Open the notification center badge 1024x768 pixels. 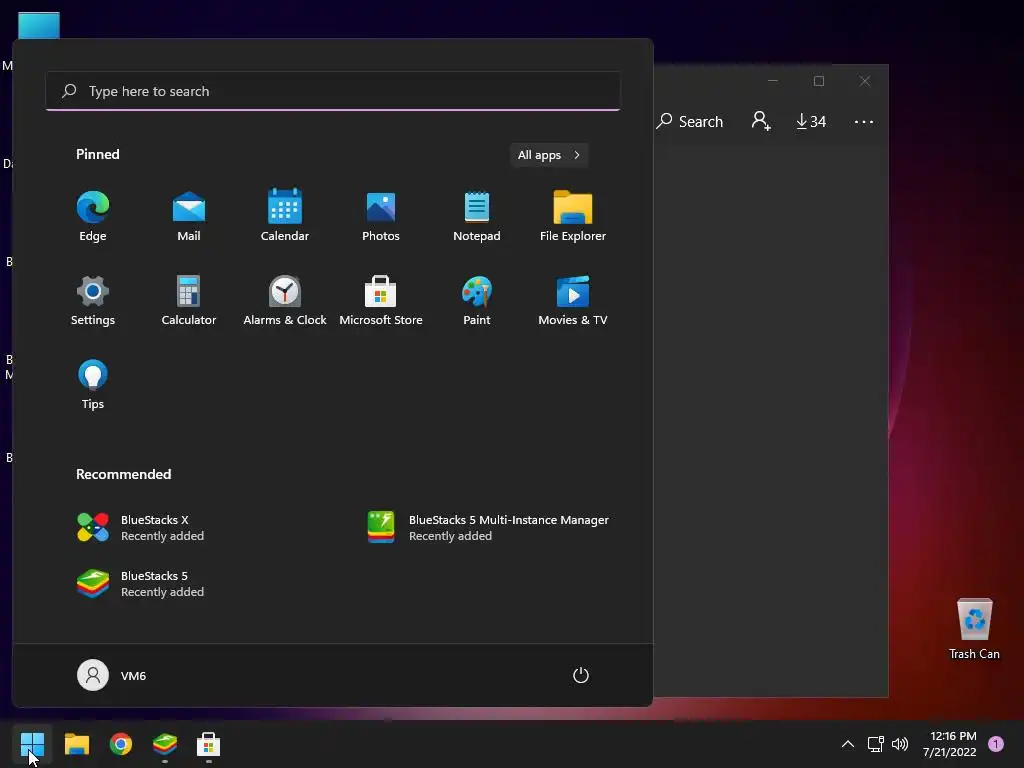[996, 744]
